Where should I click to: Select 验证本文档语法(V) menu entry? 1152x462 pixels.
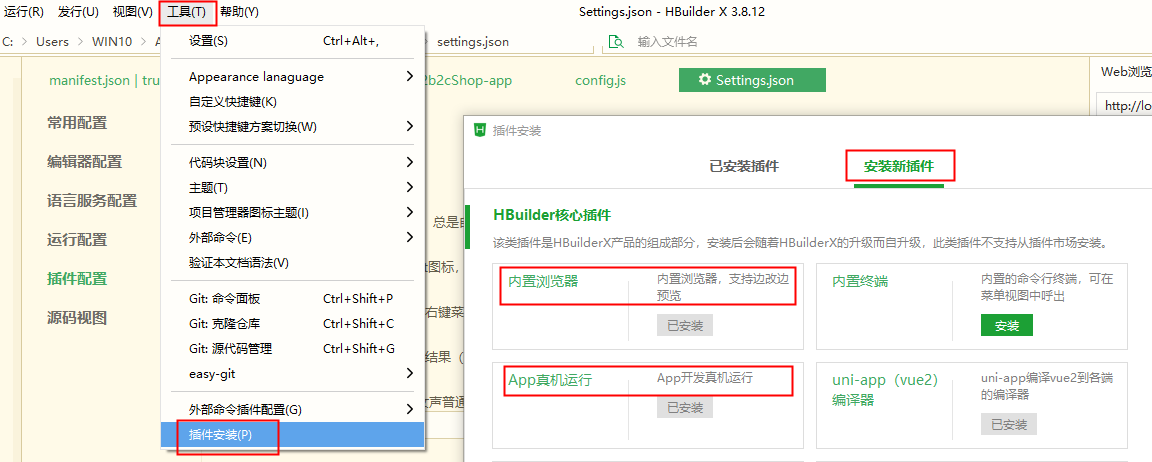(292, 262)
